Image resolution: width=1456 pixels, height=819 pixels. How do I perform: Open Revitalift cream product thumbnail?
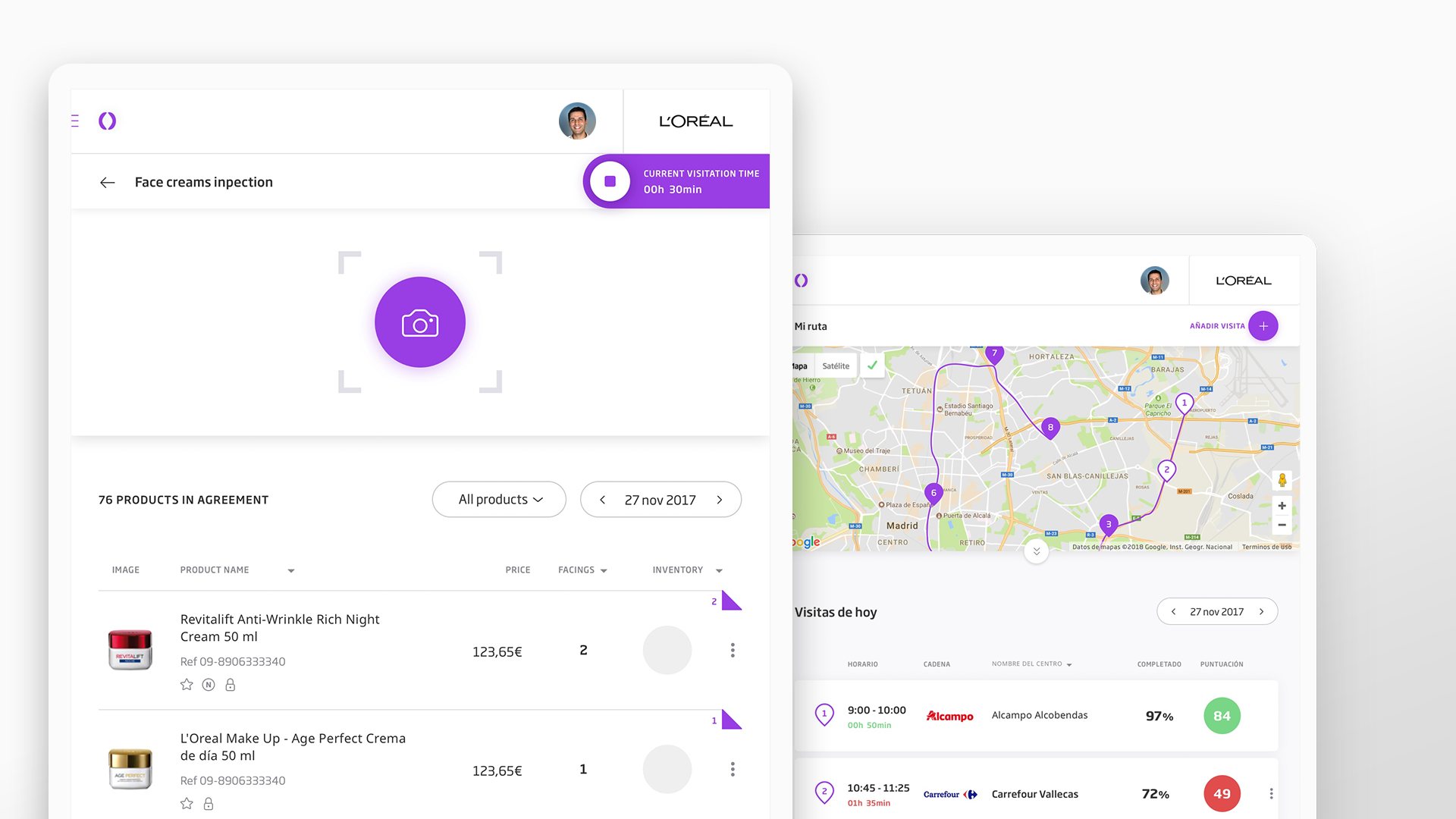point(130,650)
